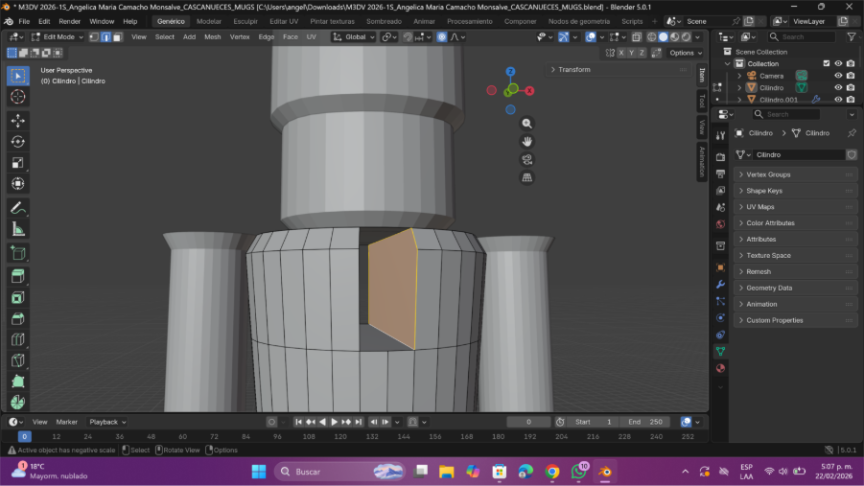Enable face select mode
864x486 pixels.
click(117, 37)
